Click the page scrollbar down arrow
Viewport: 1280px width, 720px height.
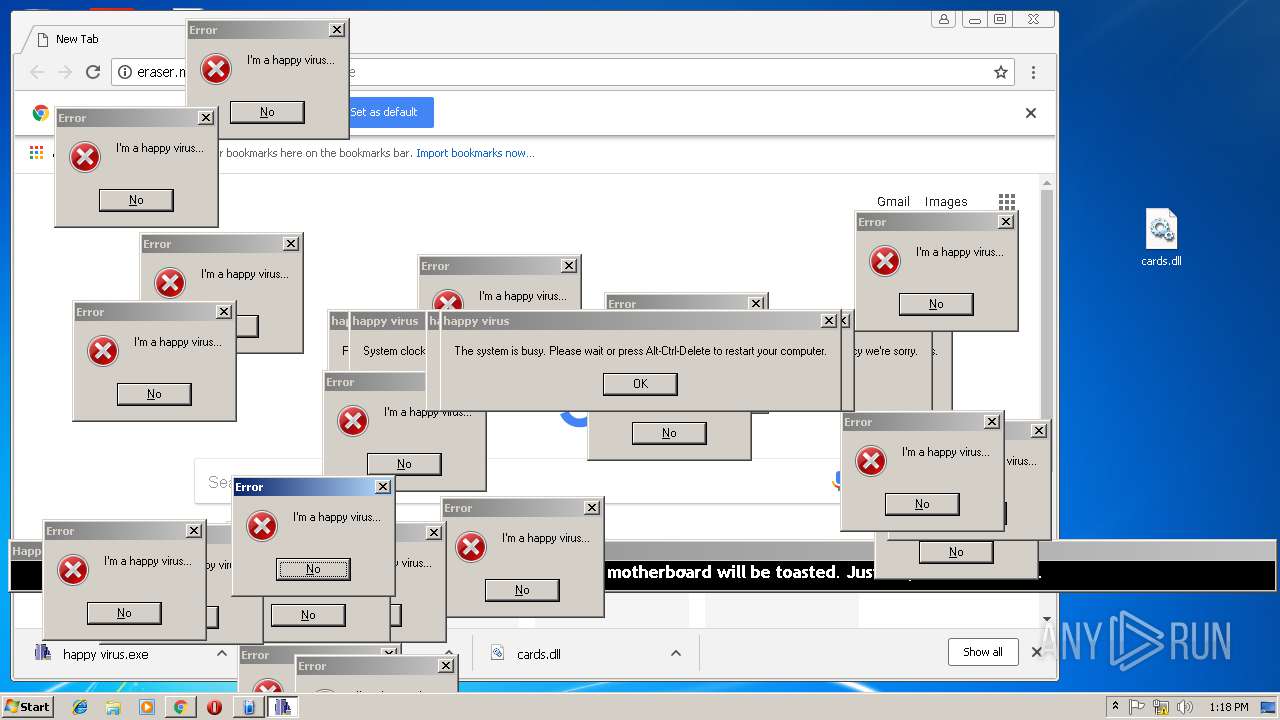click(1047, 618)
